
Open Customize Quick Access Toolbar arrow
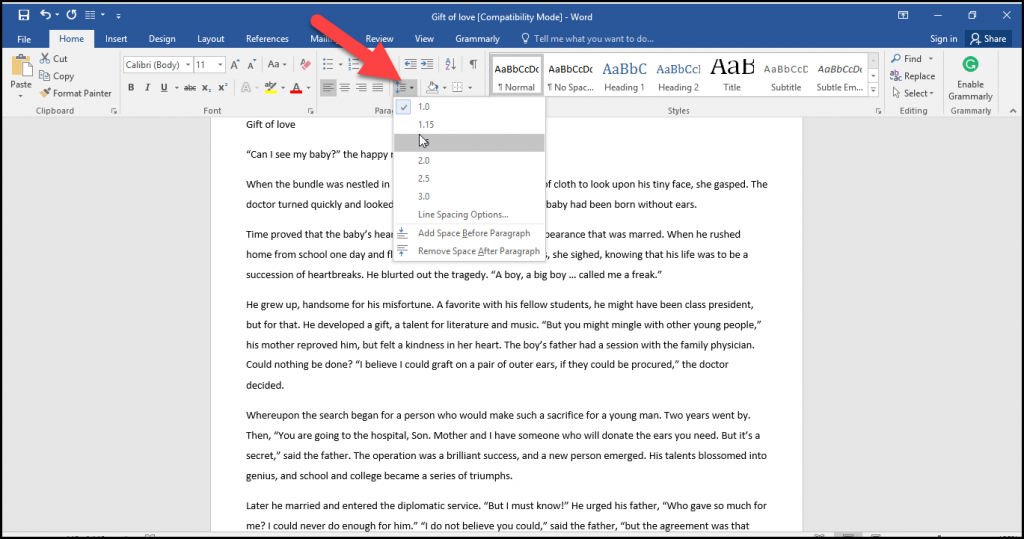(x=118, y=15)
